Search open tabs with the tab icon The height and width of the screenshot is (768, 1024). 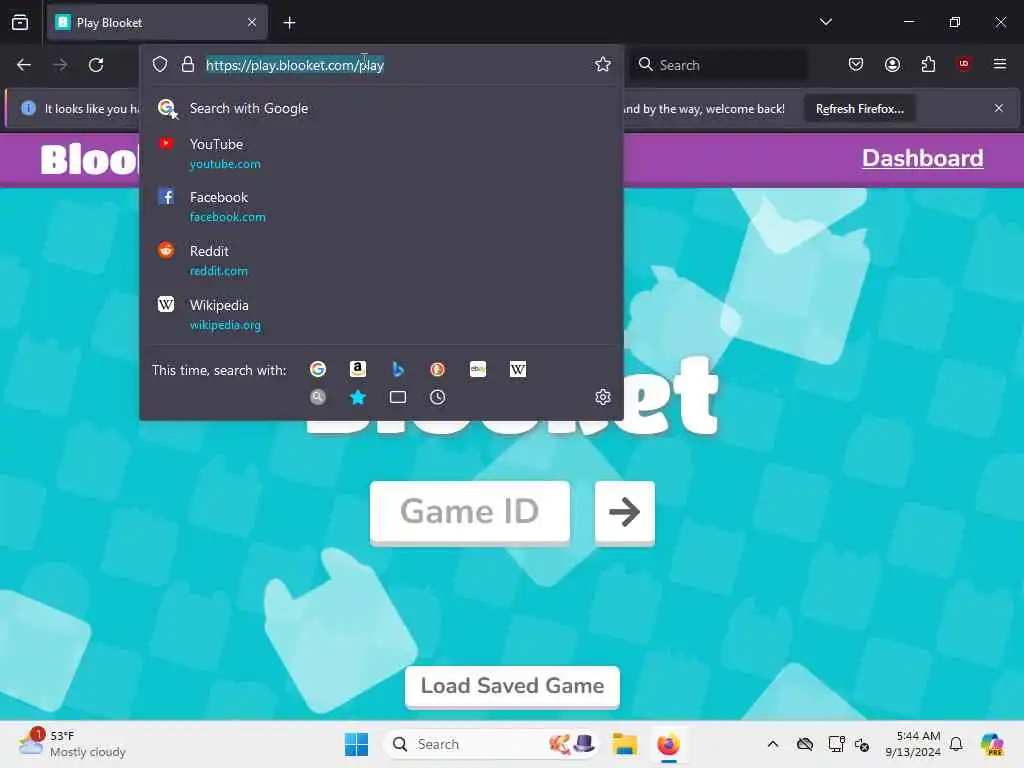(398, 397)
